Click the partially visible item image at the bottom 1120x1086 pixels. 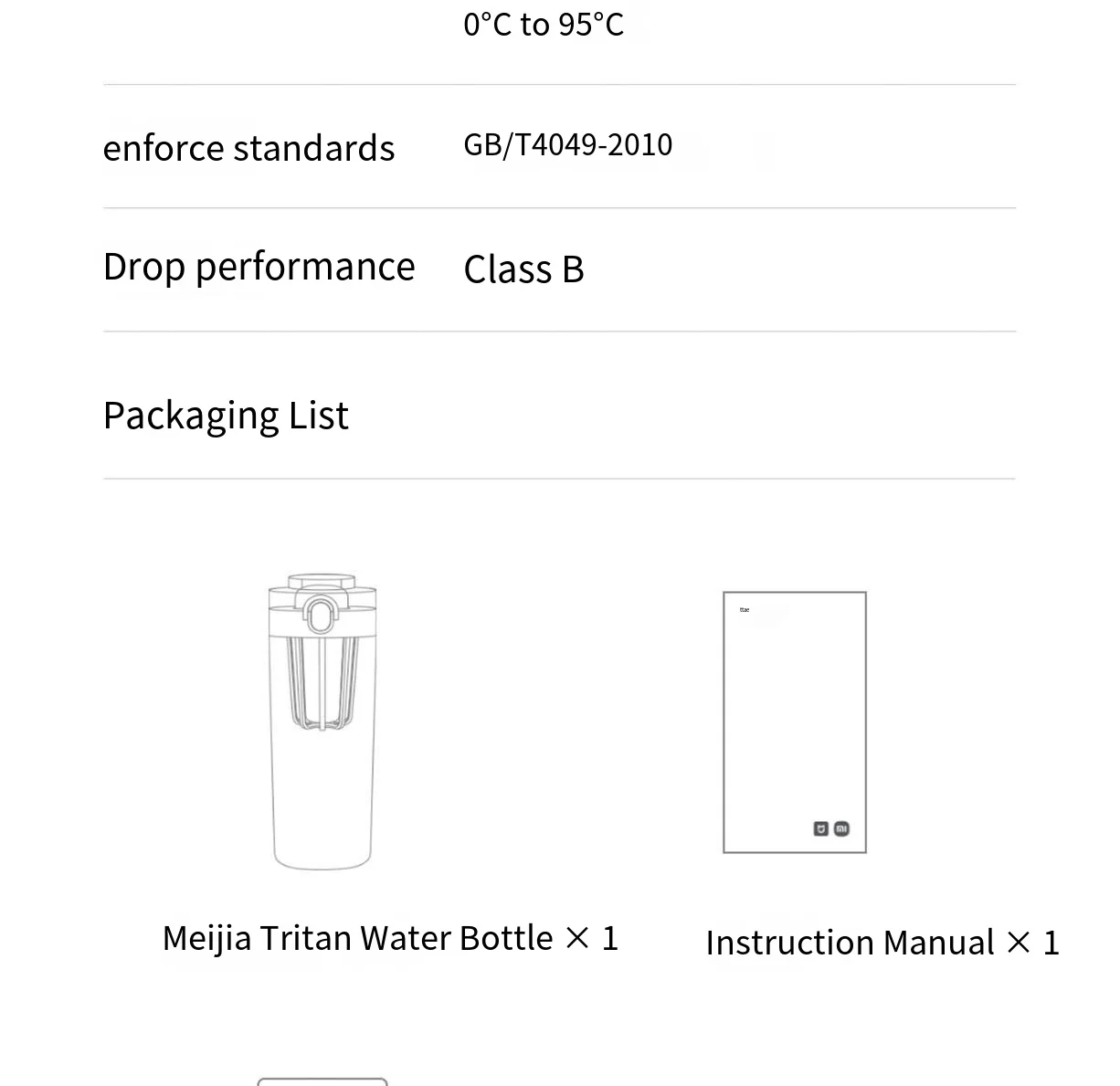(322, 1081)
